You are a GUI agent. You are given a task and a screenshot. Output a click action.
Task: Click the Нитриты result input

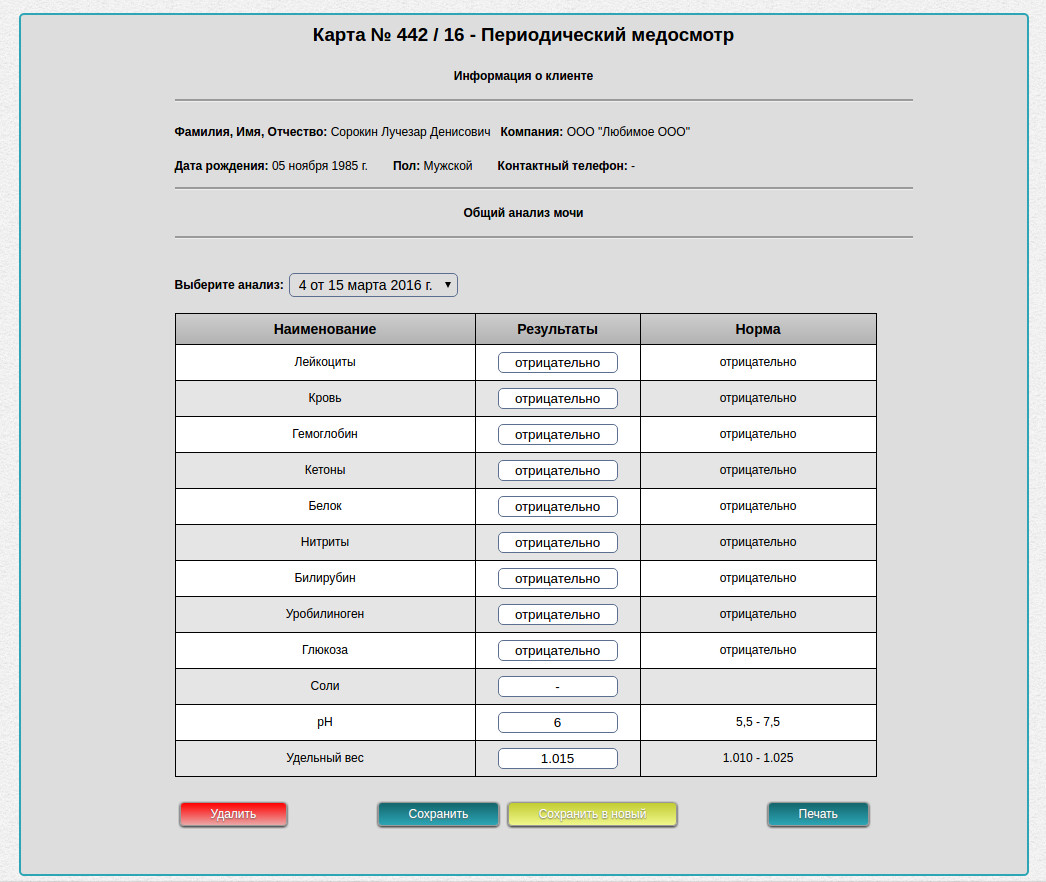pyautogui.click(x=557, y=543)
